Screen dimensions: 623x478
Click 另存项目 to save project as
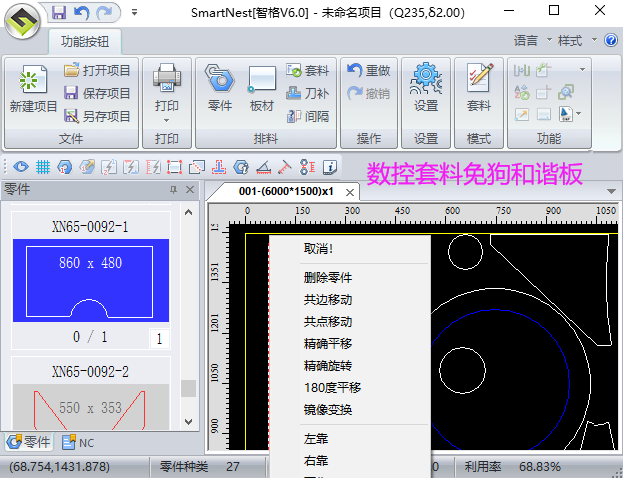[x=97, y=116]
